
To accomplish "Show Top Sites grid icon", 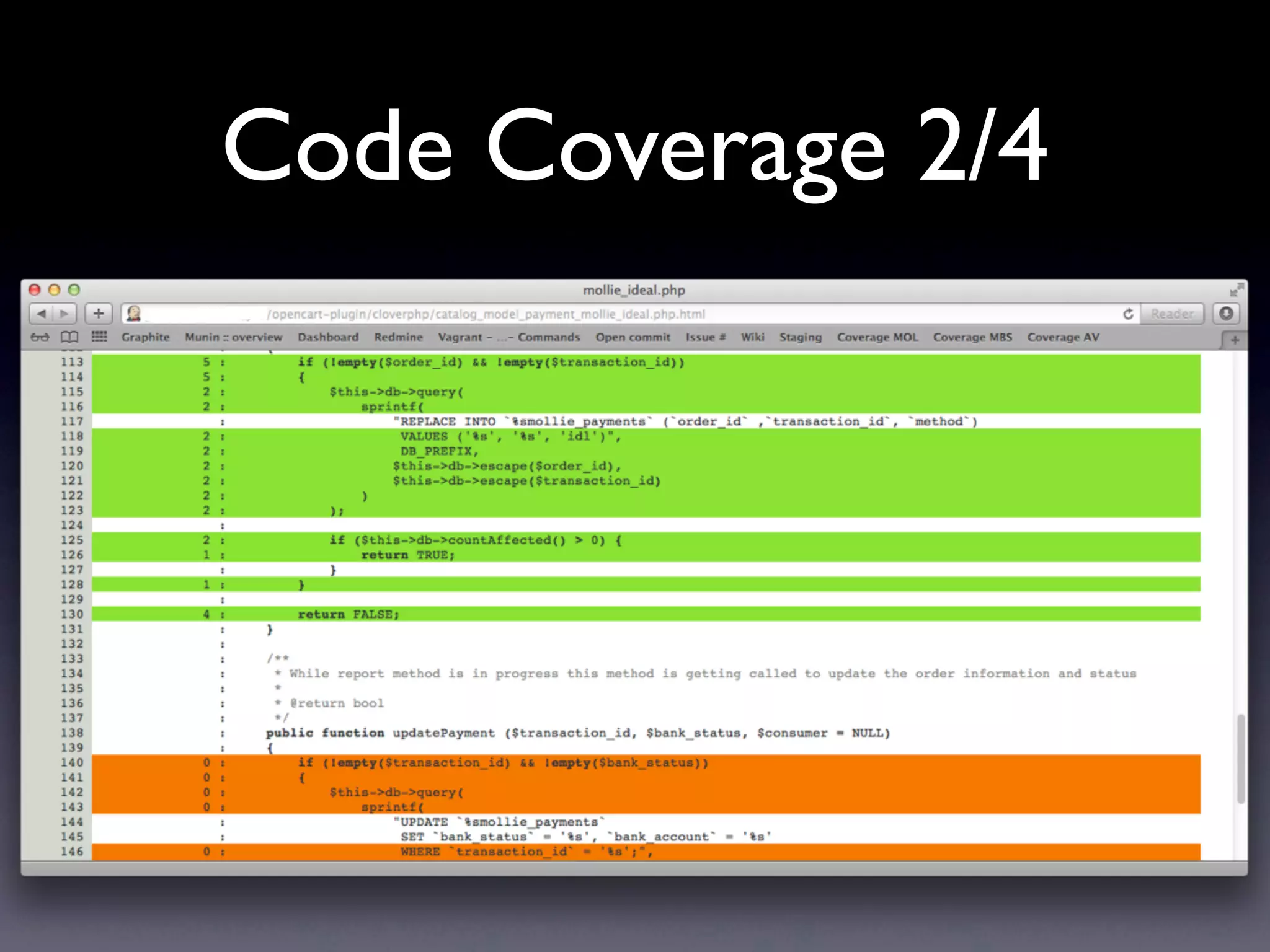I will coord(99,337).
